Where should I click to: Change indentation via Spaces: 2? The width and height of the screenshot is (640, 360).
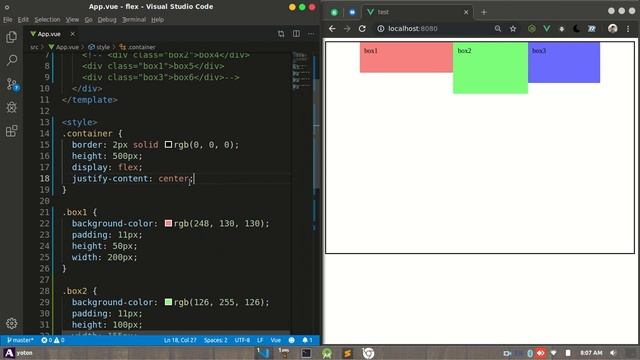click(216, 340)
